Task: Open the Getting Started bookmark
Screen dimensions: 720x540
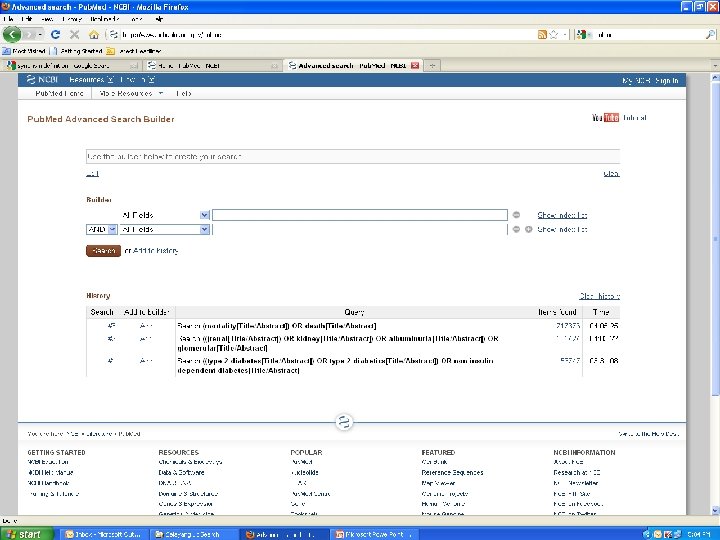Action: pyautogui.click(x=78, y=51)
